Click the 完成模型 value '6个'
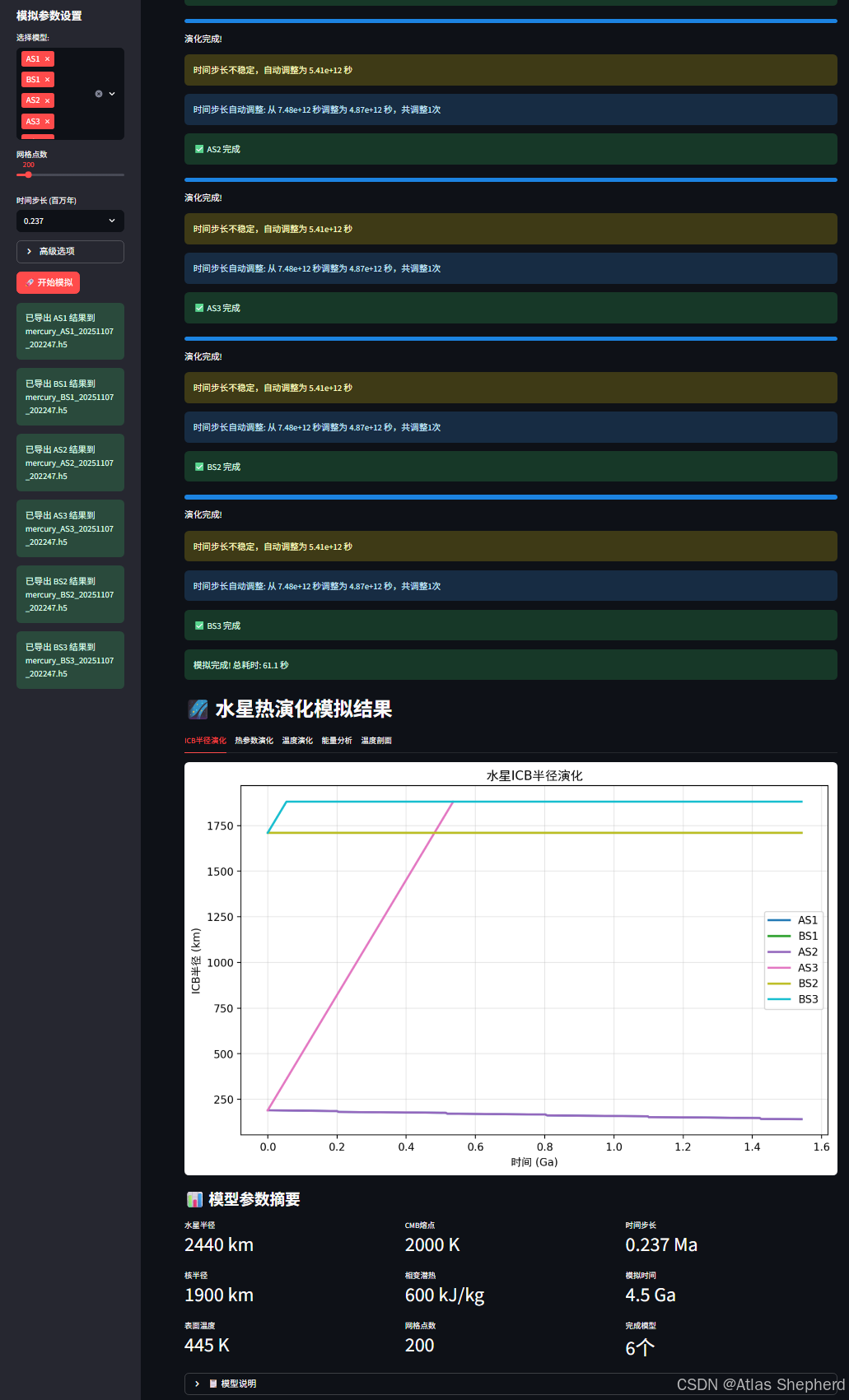Screen dimensions: 849x1400 tap(640, 1347)
